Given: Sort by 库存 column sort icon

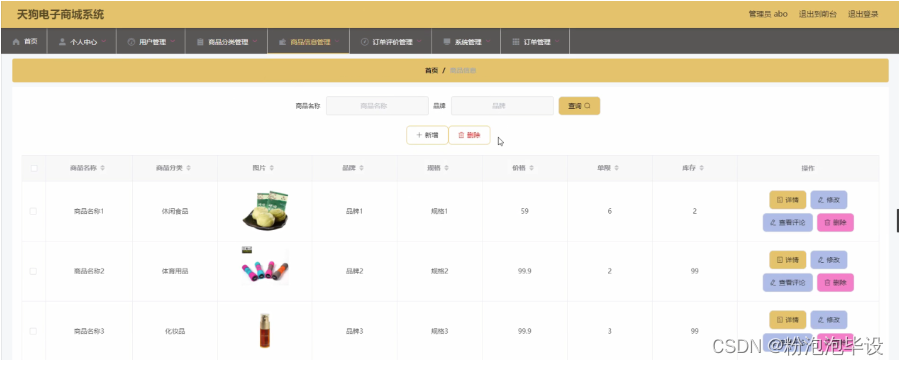Looking at the screenshot, I should pyautogui.click(x=702, y=168).
